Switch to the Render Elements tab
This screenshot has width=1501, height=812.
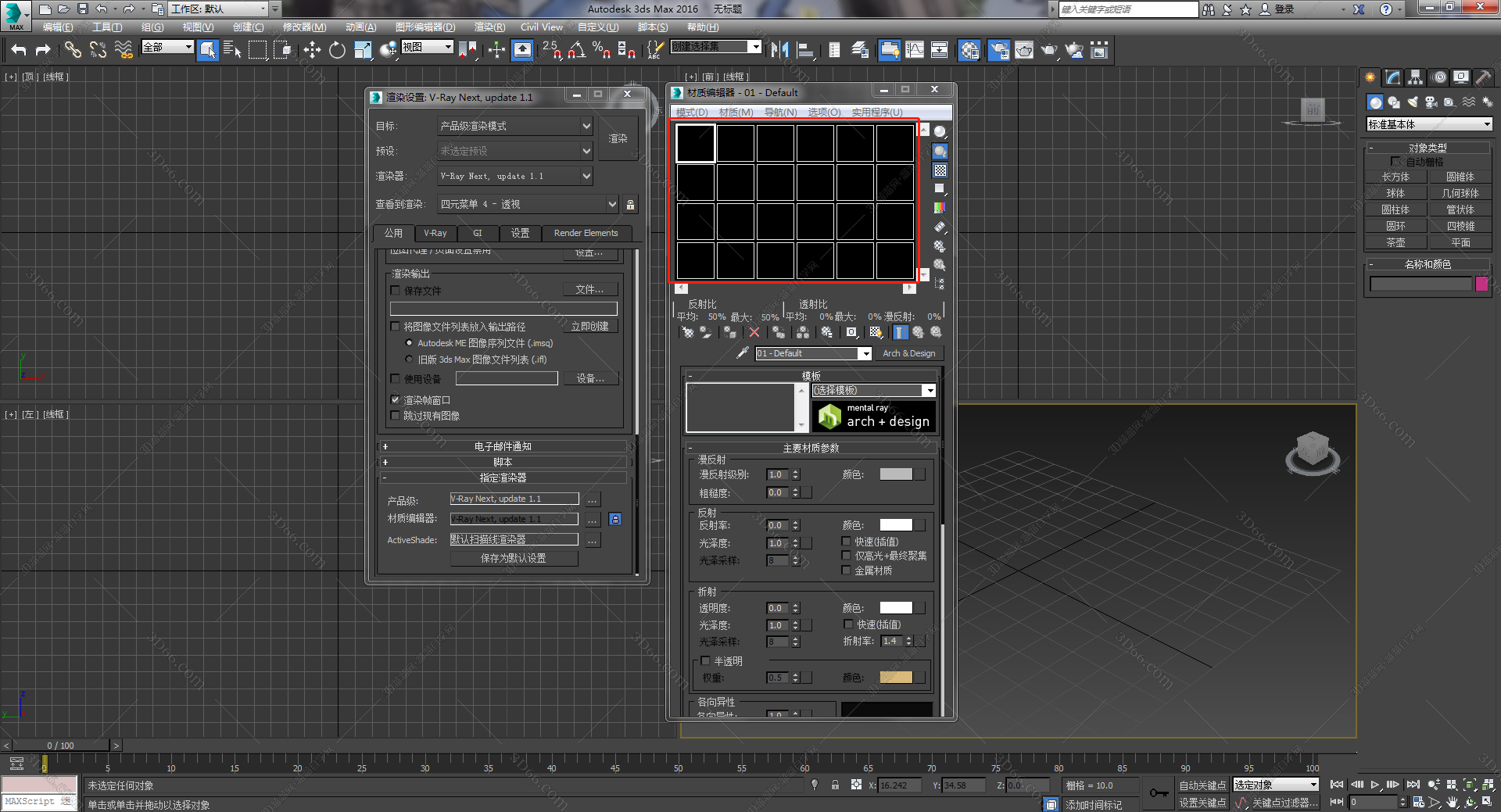tap(586, 233)
